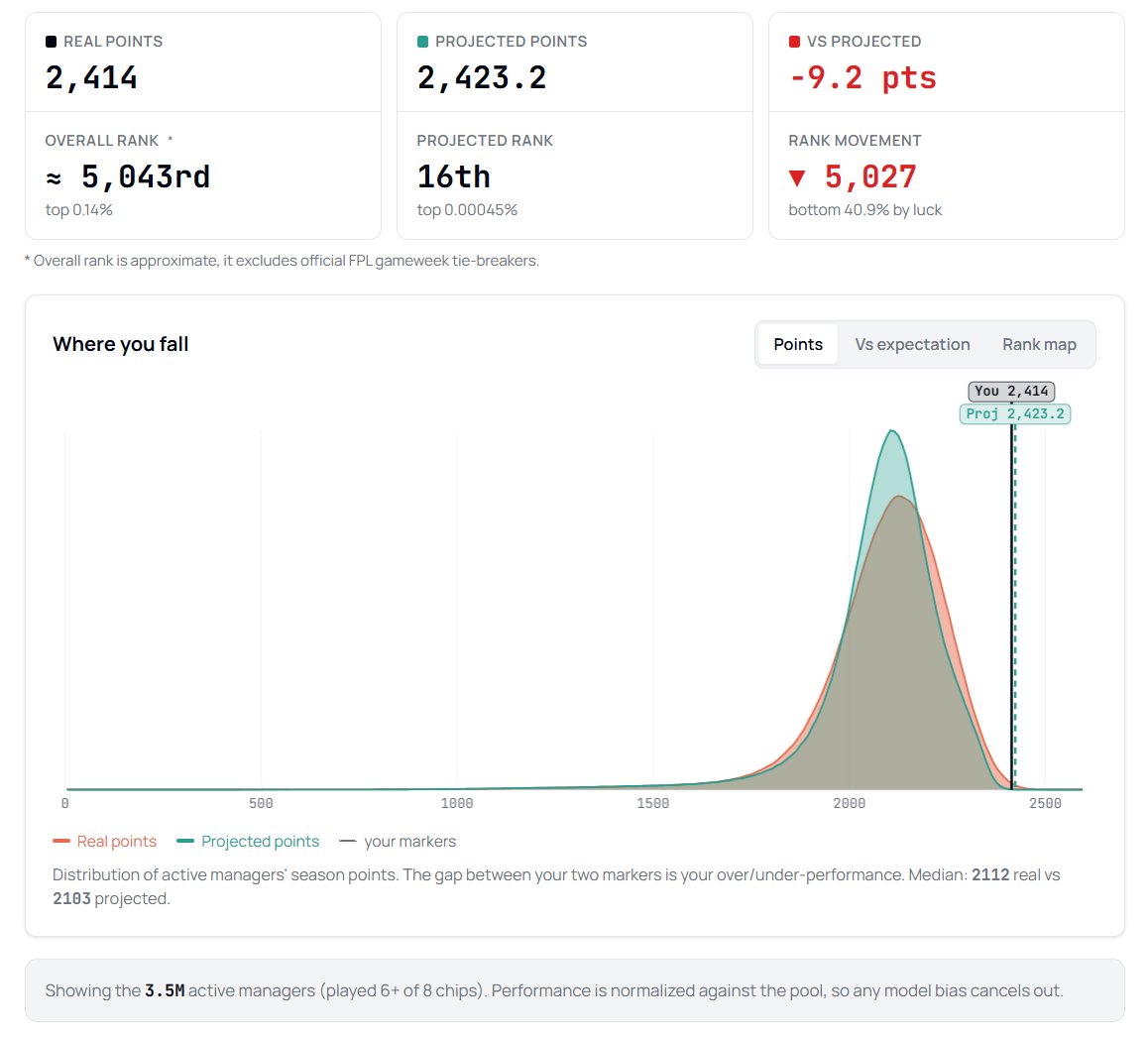Screen dimensions: 1148x1038
Task: Click the peak of the teal projected distribution
Action: click(x=892, y=431)
